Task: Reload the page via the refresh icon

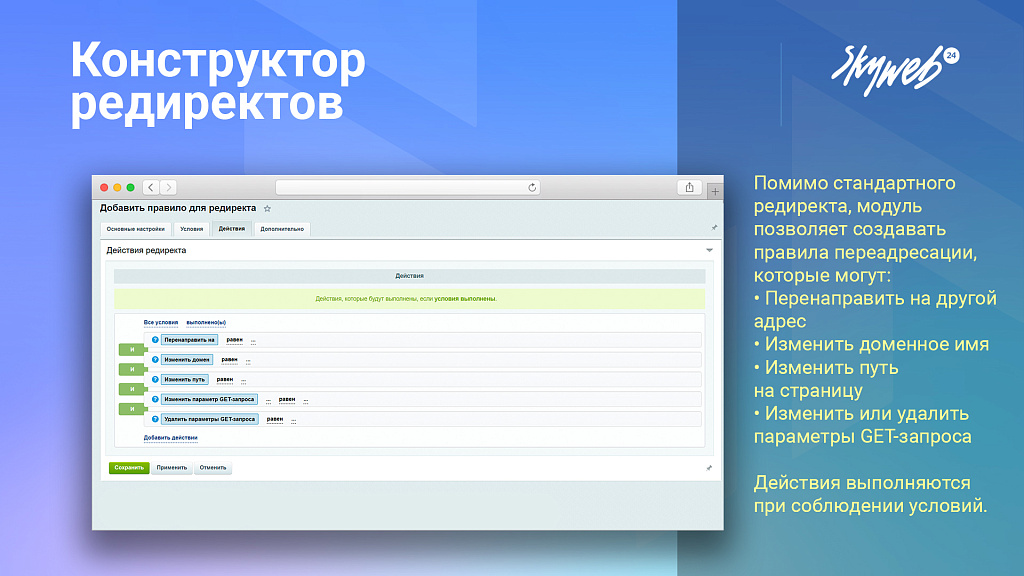Action: 532,186
